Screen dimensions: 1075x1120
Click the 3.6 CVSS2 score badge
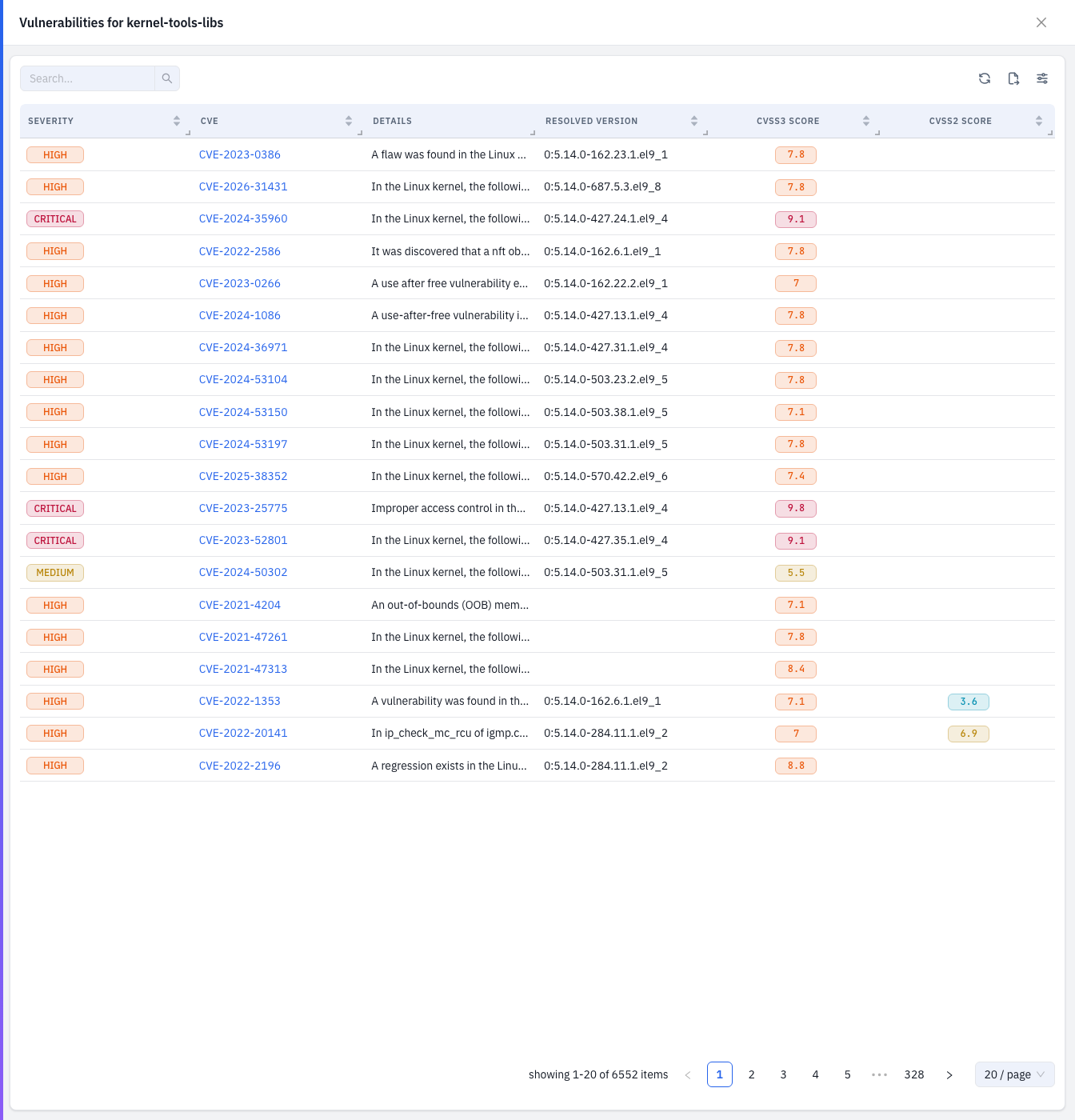tap(969, 702)
